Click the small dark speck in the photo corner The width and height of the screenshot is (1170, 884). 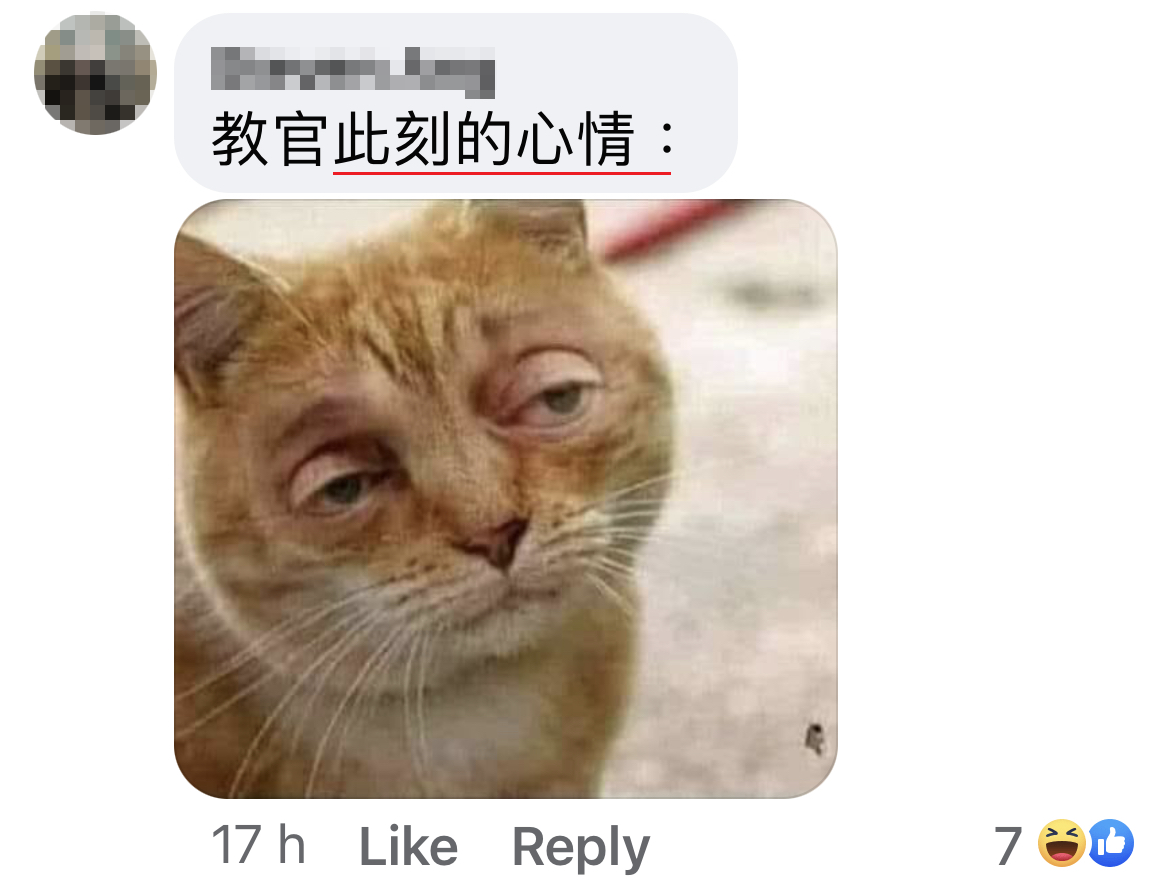[815, 739]
